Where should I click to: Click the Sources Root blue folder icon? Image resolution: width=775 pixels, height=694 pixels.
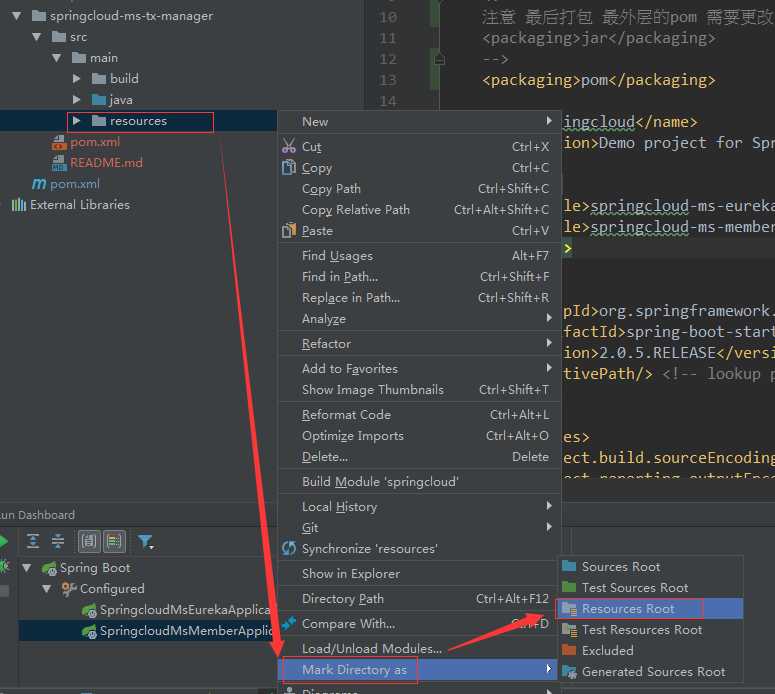[x=569, y=566]
